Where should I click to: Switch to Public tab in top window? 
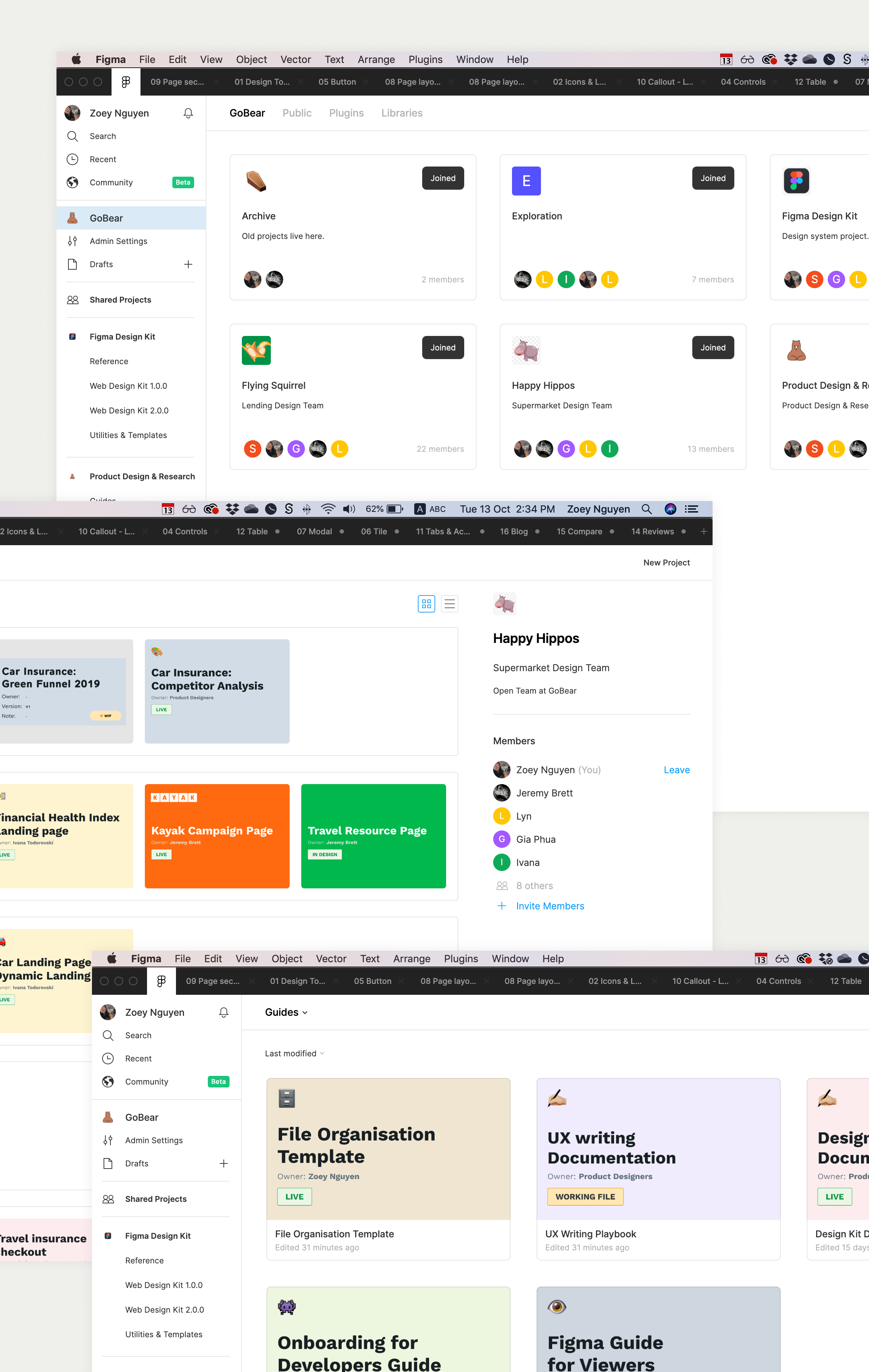[x=297, y=113]
